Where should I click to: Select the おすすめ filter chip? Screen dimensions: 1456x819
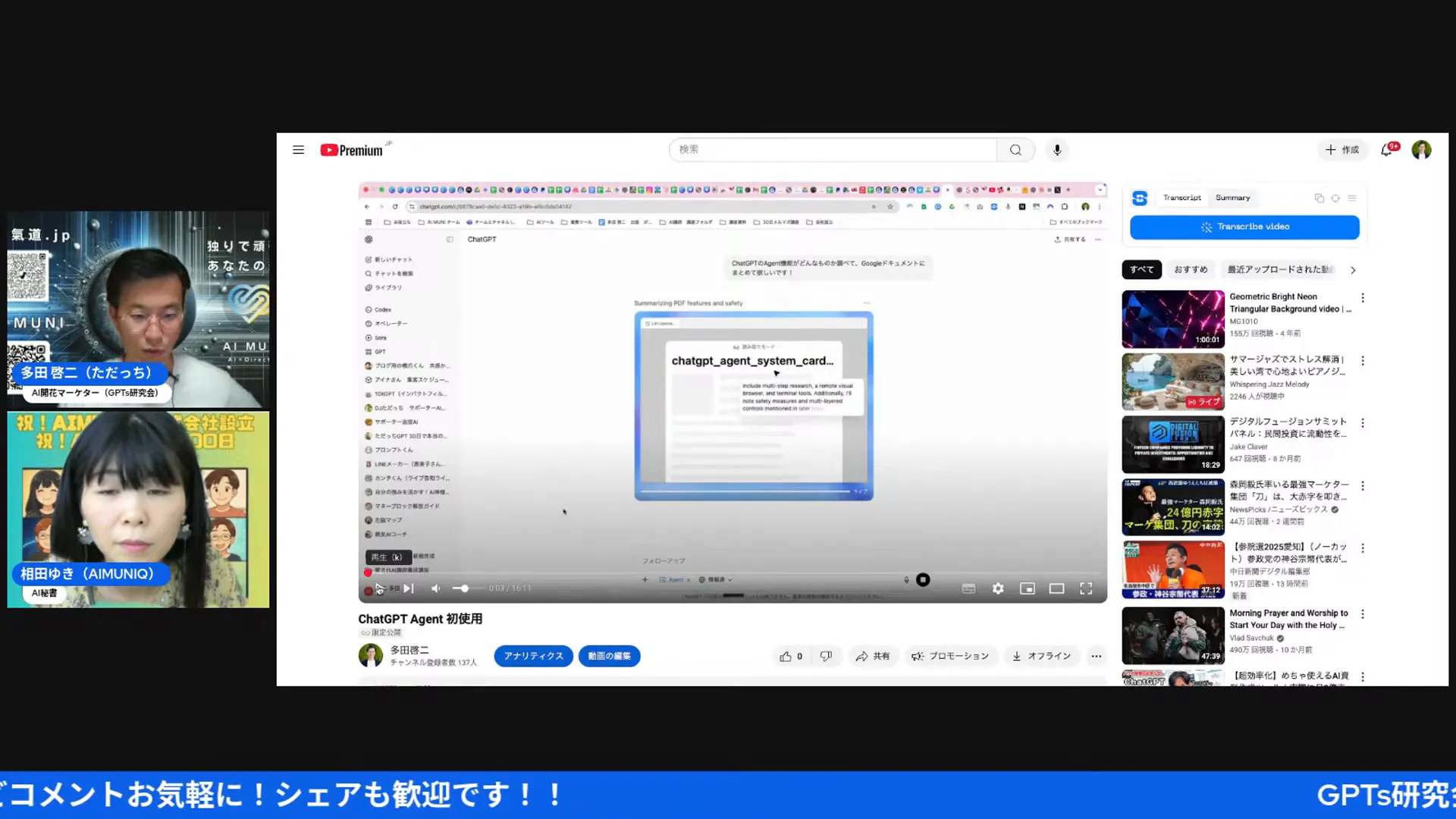point(1191,270)
